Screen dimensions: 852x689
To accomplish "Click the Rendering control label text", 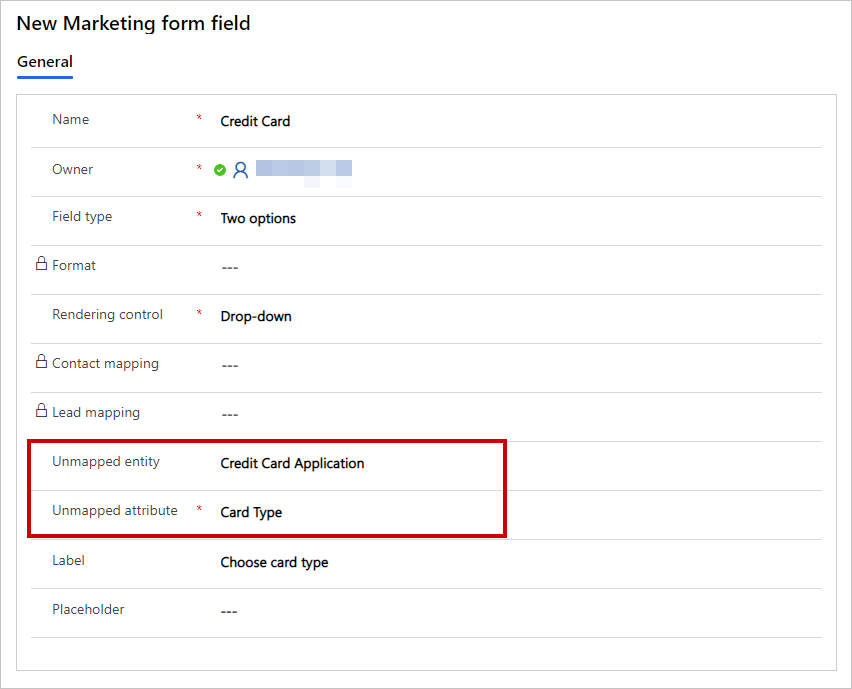I will coord(107,314).
